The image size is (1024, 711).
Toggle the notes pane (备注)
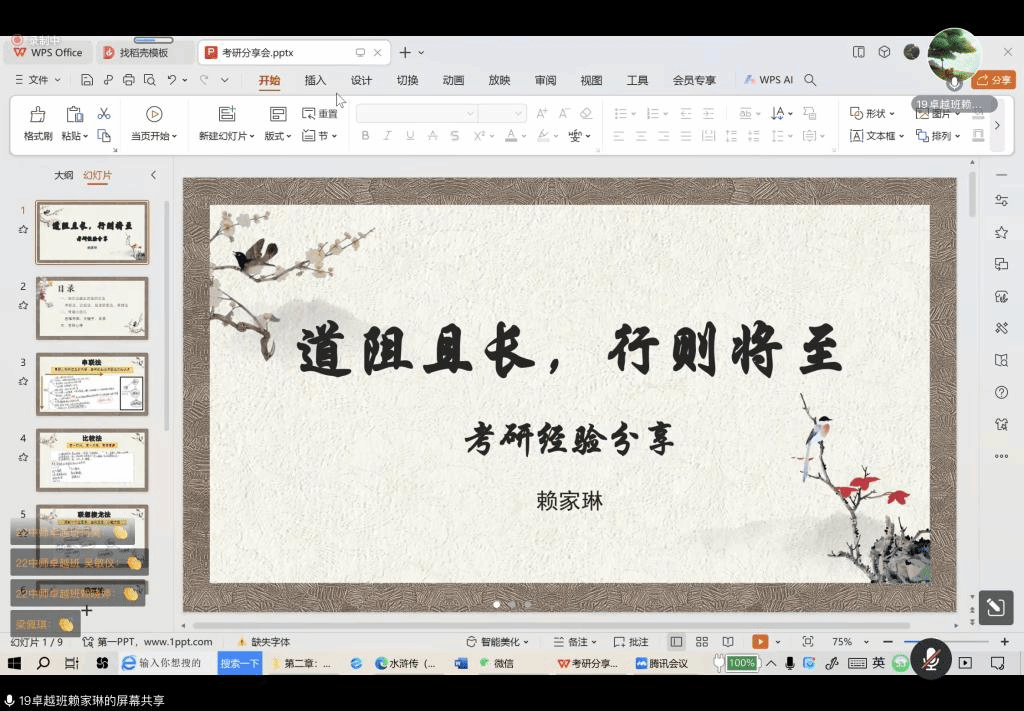coord(575,642)
